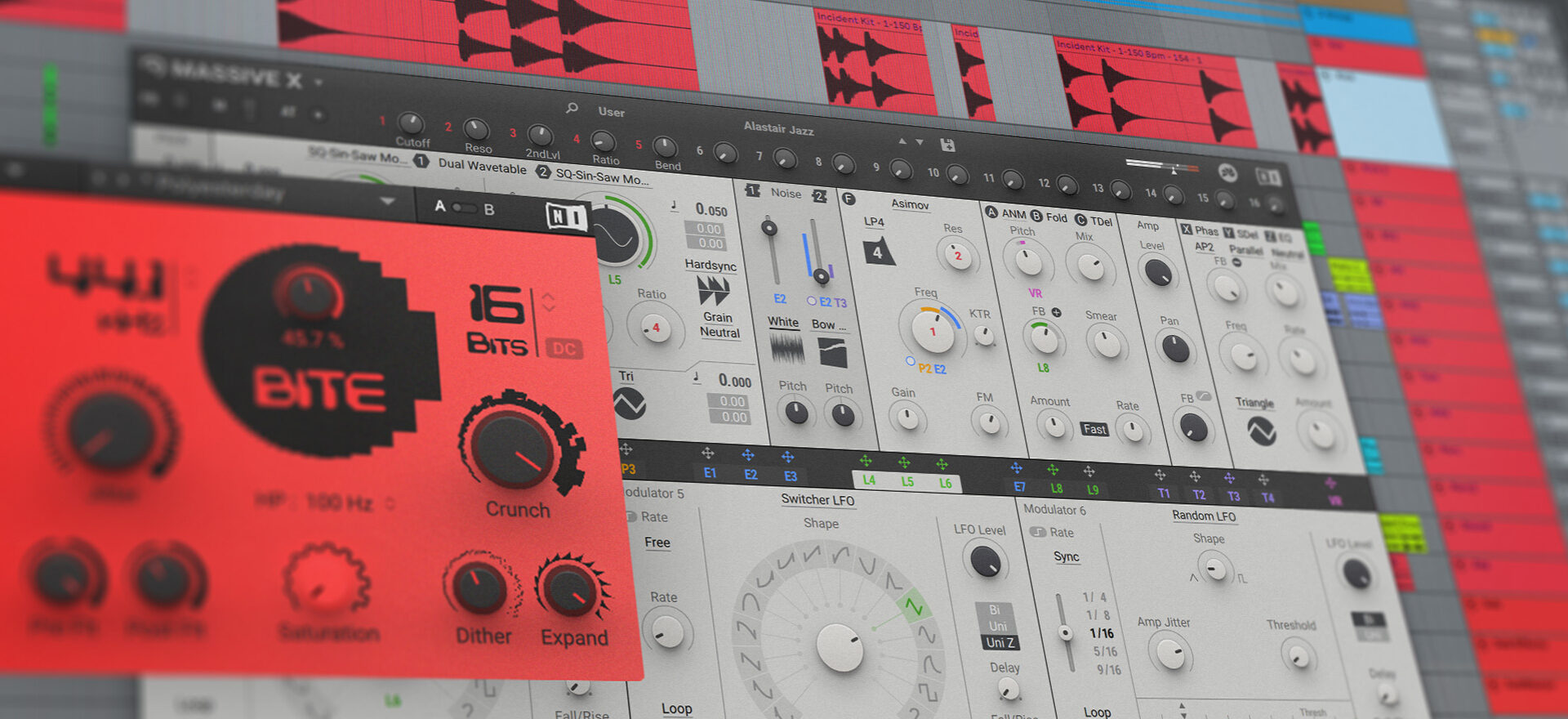Click the Loop button under Random LFO
Image resolution: width=1568 pixels, height=719 pixels.
(1097, 712)
